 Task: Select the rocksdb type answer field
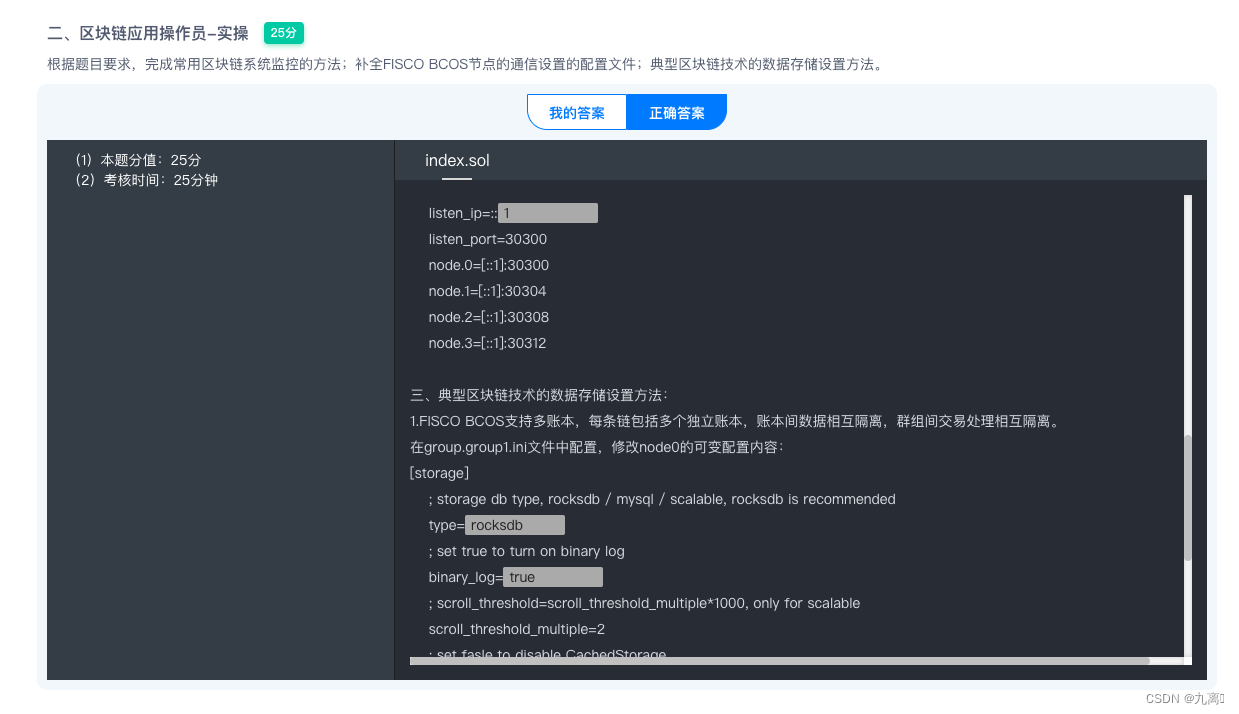coord(514,524)
